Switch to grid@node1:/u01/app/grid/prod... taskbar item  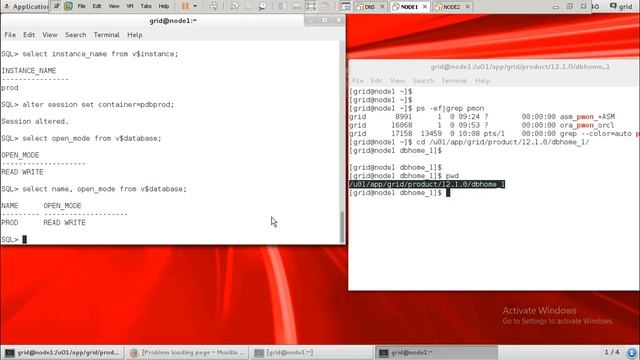[x=62, y=352]
